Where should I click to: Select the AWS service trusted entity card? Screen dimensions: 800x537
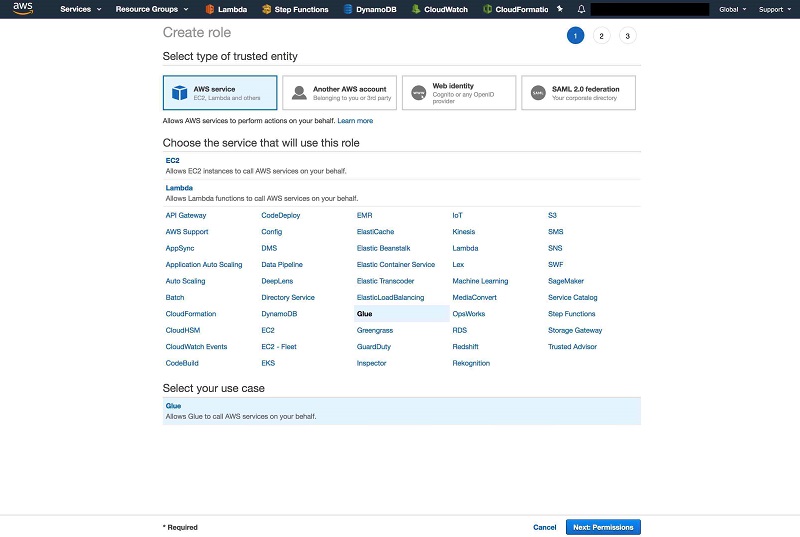tap(220, 93)
